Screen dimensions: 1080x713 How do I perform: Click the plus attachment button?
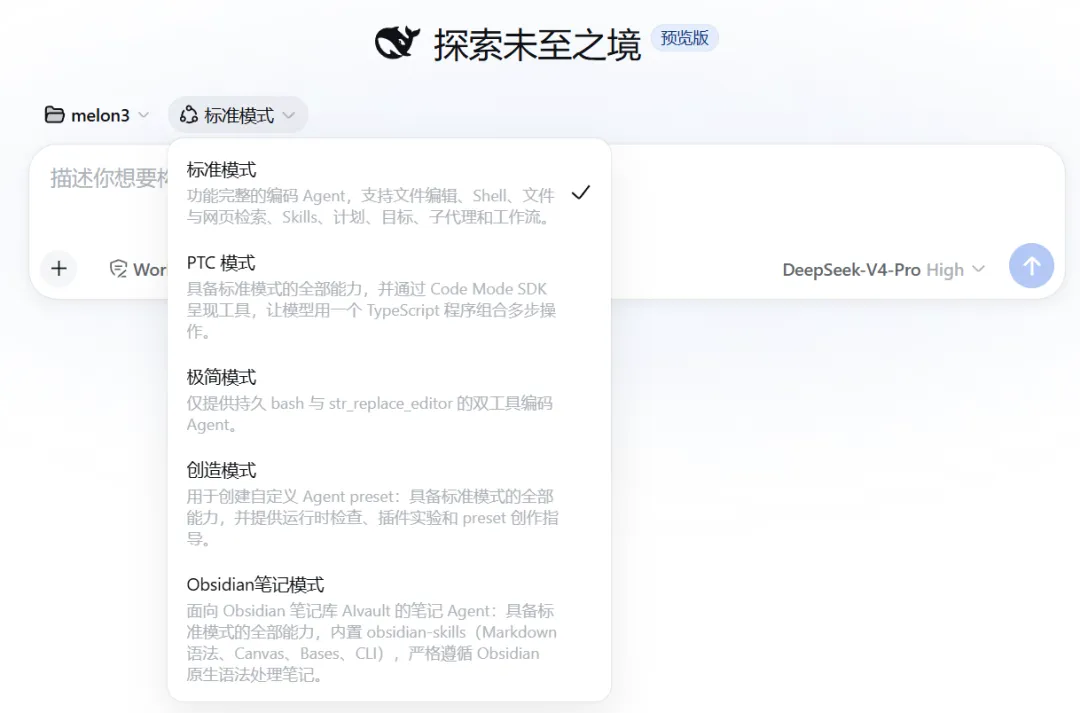click(x=59, y=268)
